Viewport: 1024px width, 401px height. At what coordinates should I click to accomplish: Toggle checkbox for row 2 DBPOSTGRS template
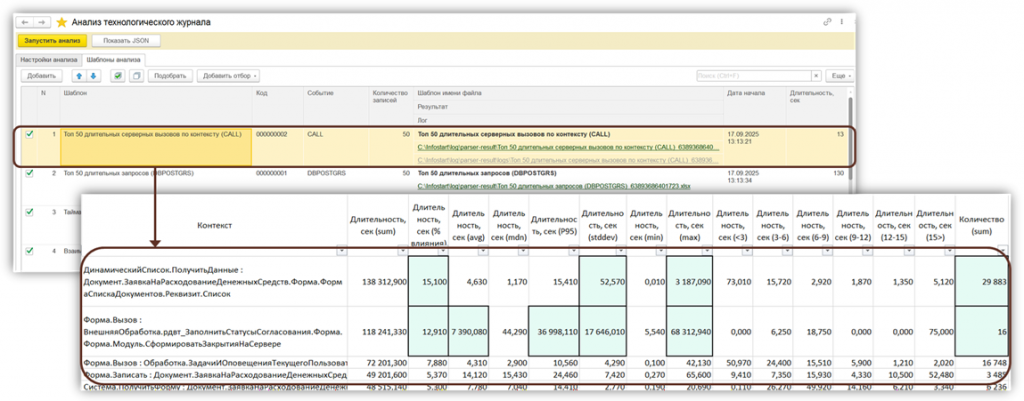(x=29, y=173)
